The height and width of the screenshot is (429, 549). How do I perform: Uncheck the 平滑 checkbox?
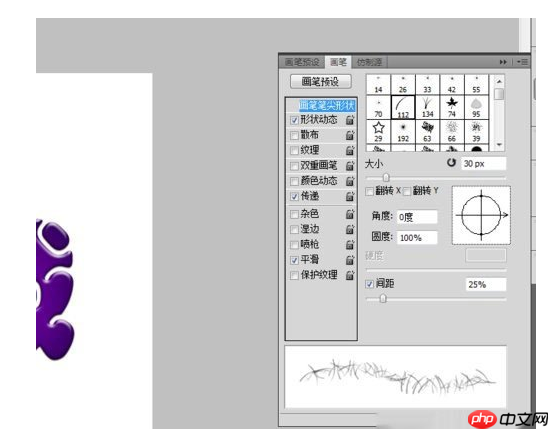click(294, 261)
